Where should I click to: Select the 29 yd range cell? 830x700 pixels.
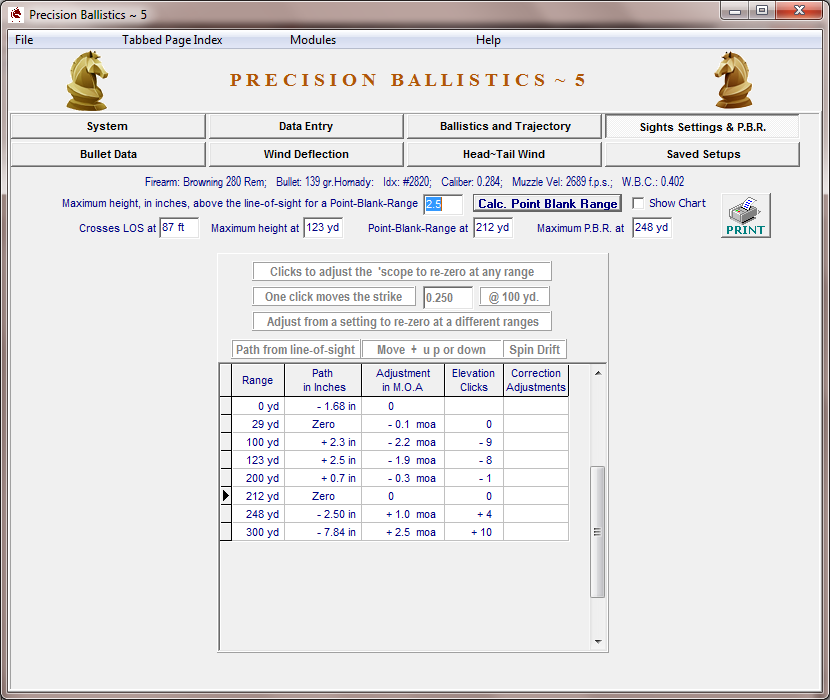click(x=258, y=424)
